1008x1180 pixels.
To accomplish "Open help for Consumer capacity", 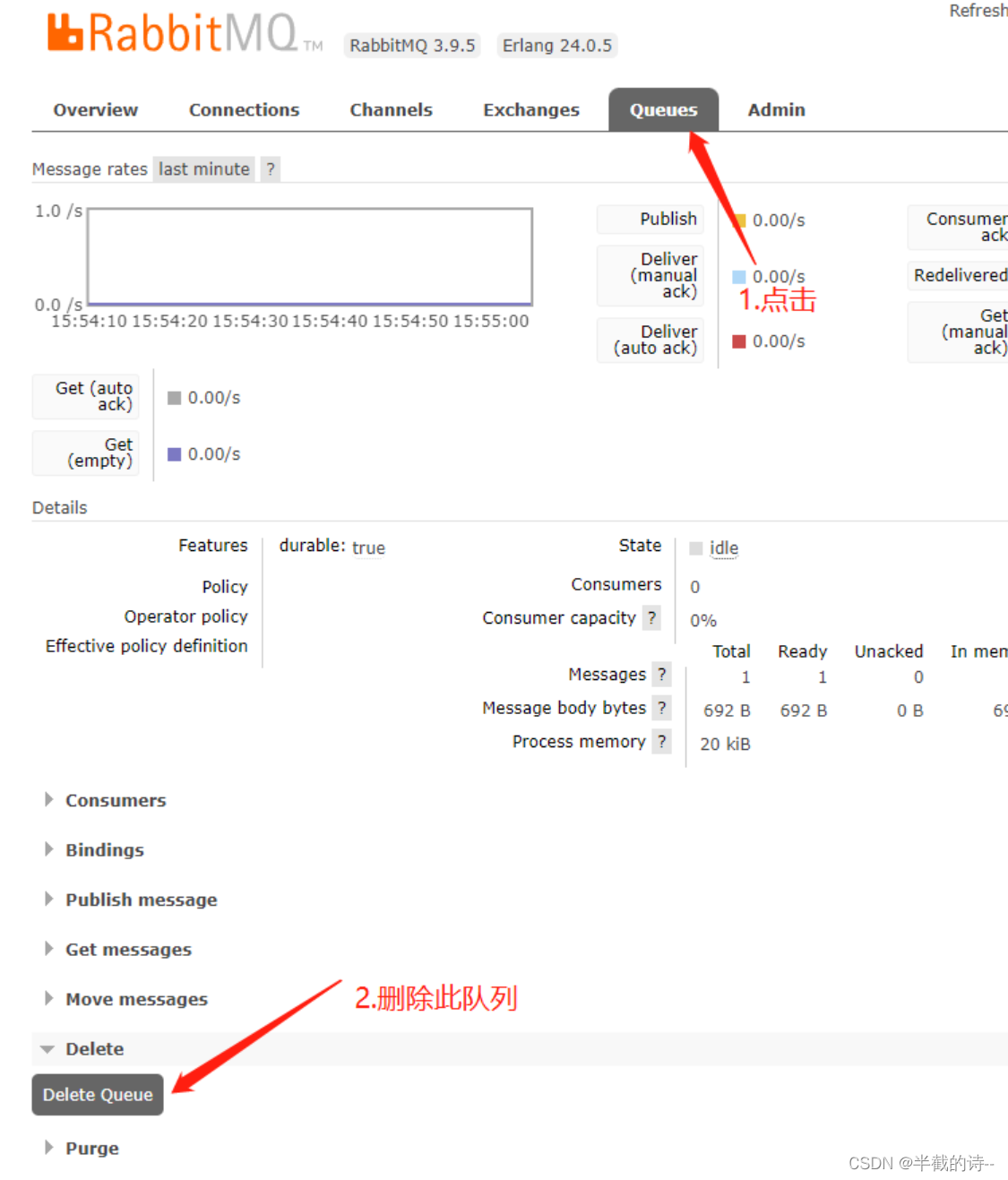I will point(651,617).
